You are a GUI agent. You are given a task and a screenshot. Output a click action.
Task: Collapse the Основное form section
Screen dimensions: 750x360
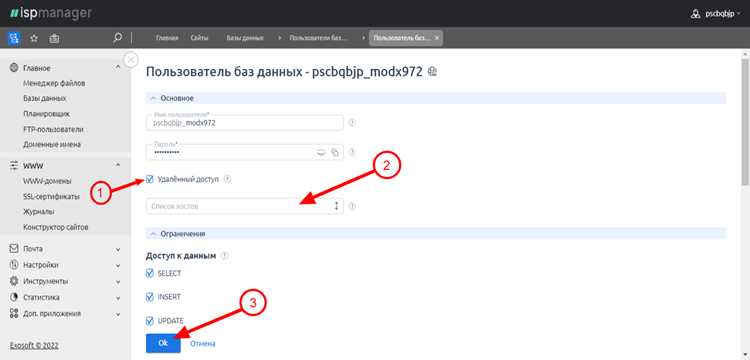153,98
